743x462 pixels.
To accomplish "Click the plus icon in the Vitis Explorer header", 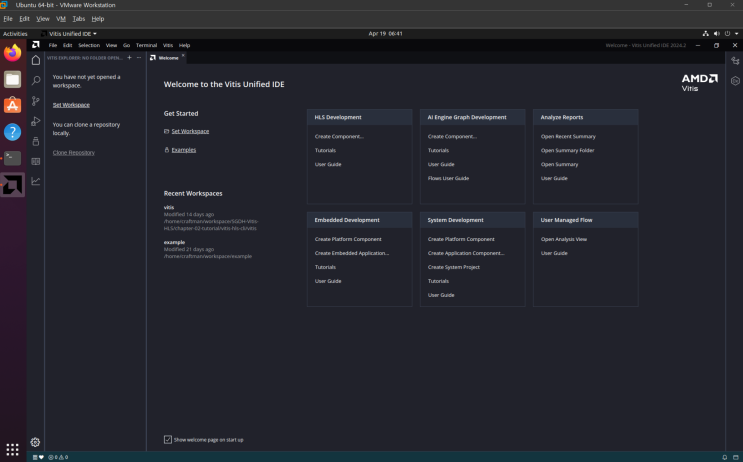I will coord(129,58).
